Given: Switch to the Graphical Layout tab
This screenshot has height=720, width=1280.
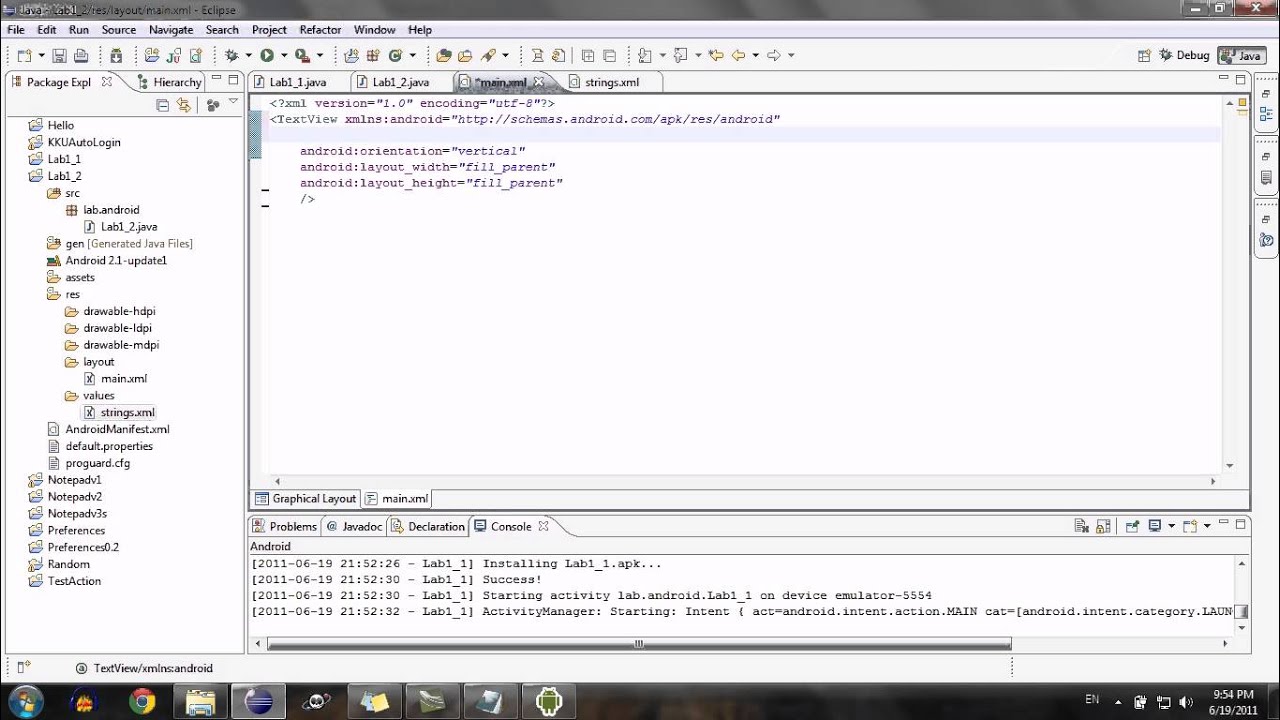Looking at the screenshot, I should (306, 498).
